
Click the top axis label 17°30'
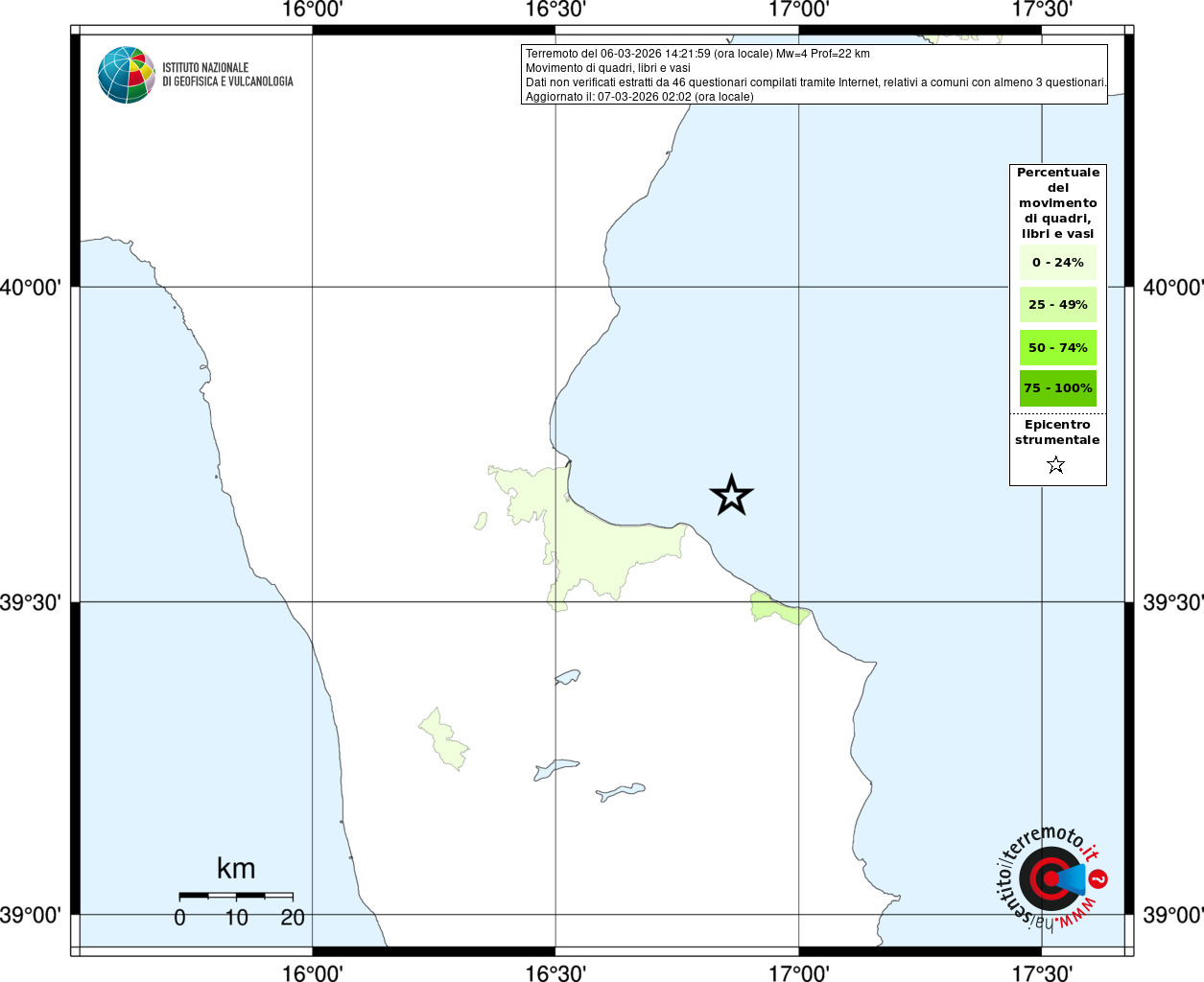point(1042,10)
